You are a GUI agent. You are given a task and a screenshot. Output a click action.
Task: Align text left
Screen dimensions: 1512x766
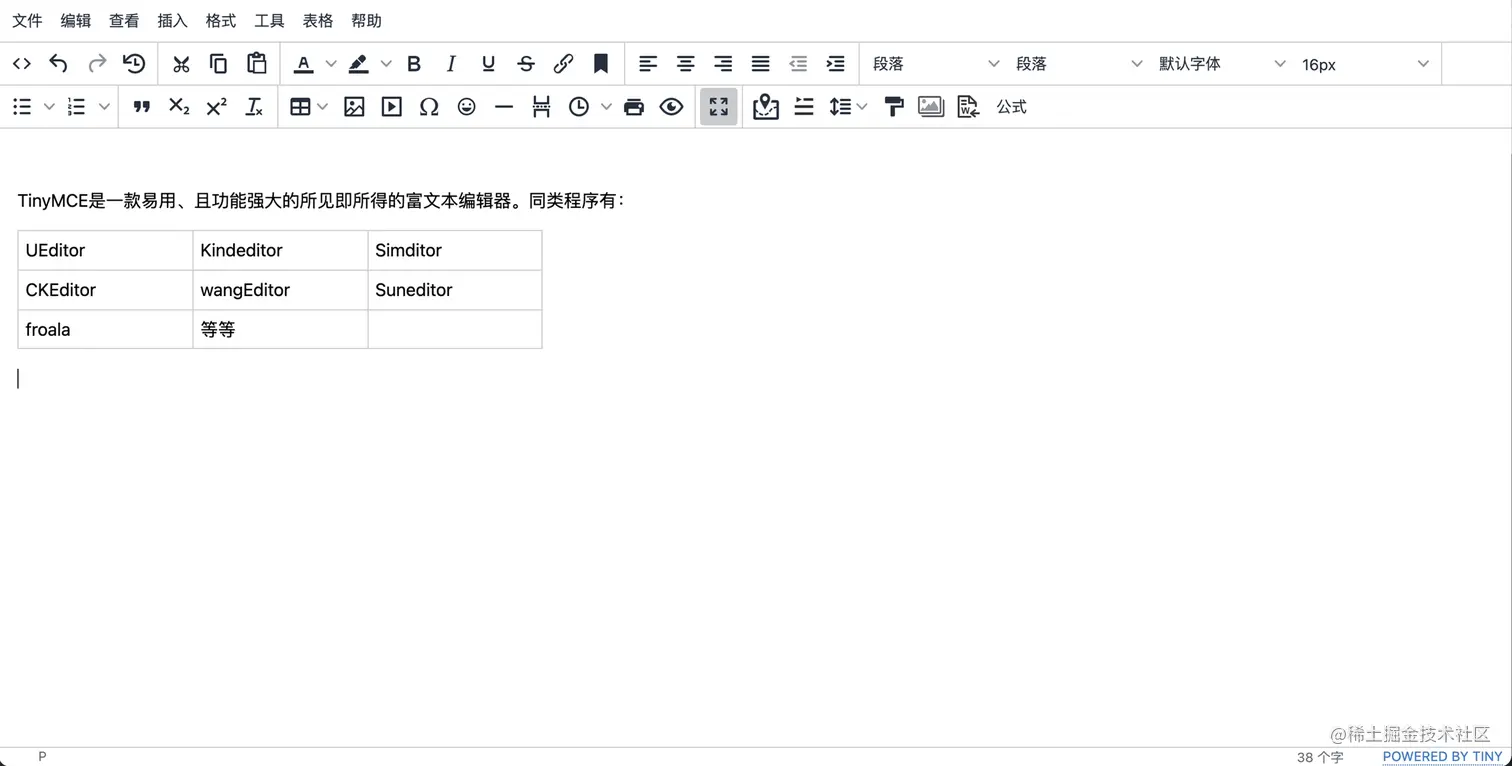(648, 64)
